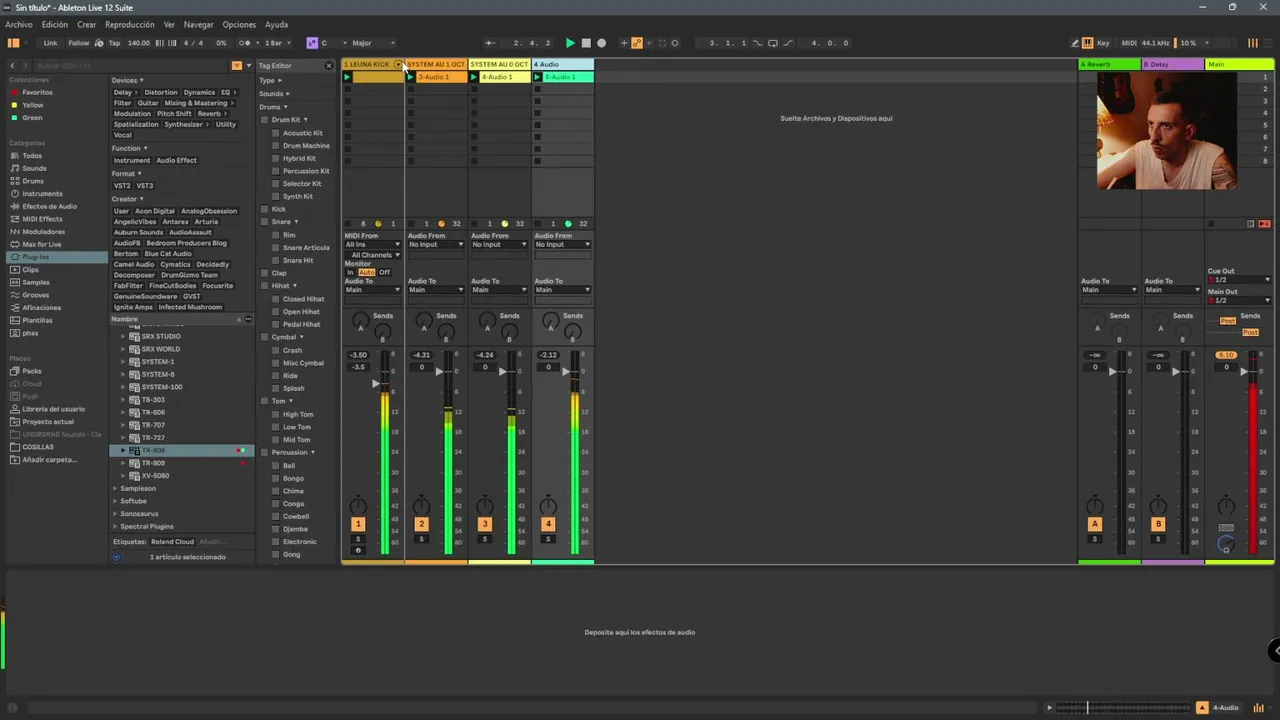
Task: Toggle the purple Scale mode icon
Action: pyautogui.click(x=312, y=43)
